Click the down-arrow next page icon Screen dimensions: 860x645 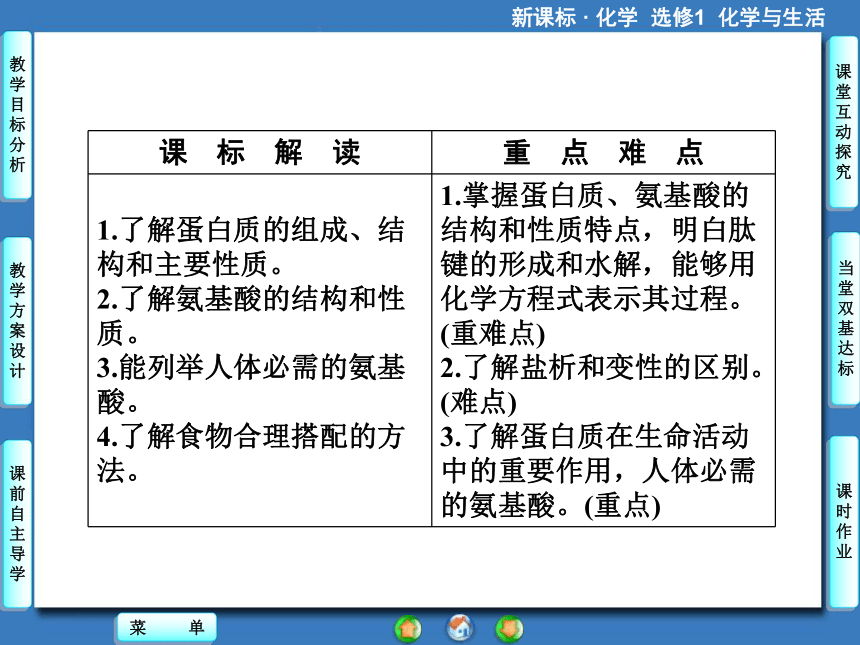pos(510,629)
